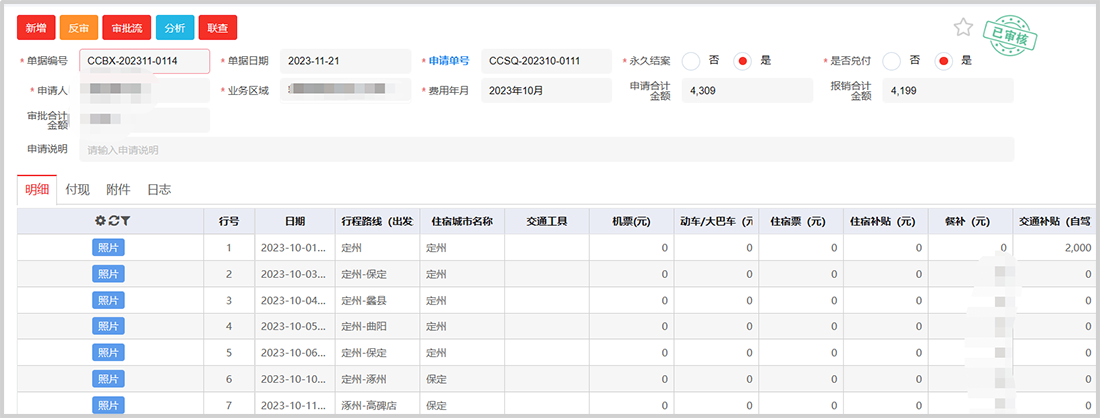This screenshot has width=1100, height=418.
Task: Click the table refresh icon
Action: click(x=112, y=221)
